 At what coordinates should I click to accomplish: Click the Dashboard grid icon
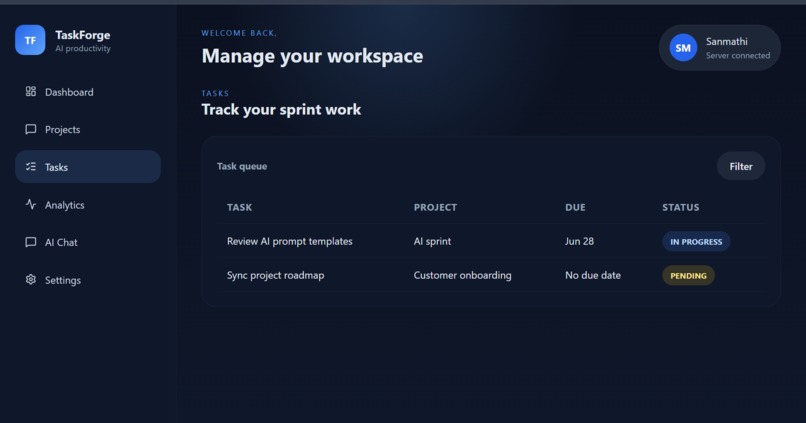point(31,91)
